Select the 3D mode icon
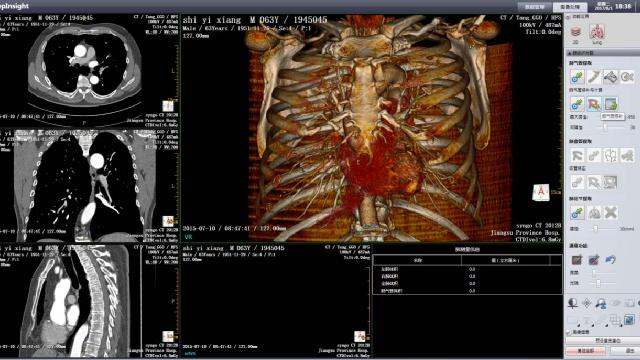This screenshot has height=360, width=640. tap(576, 32)
